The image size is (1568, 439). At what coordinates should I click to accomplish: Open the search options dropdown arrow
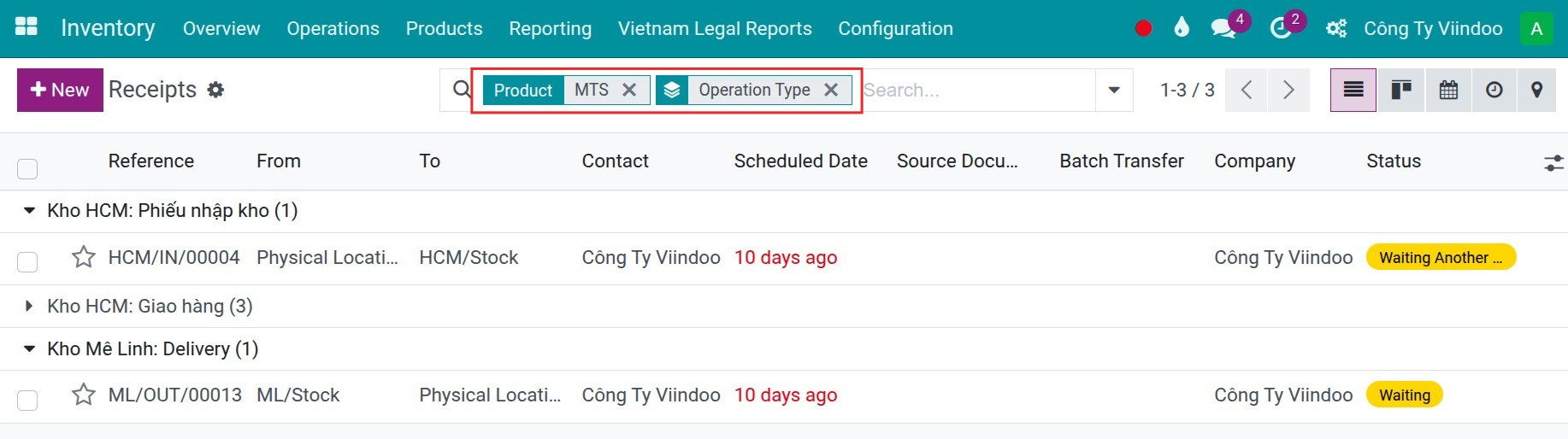click(1114, 90)
